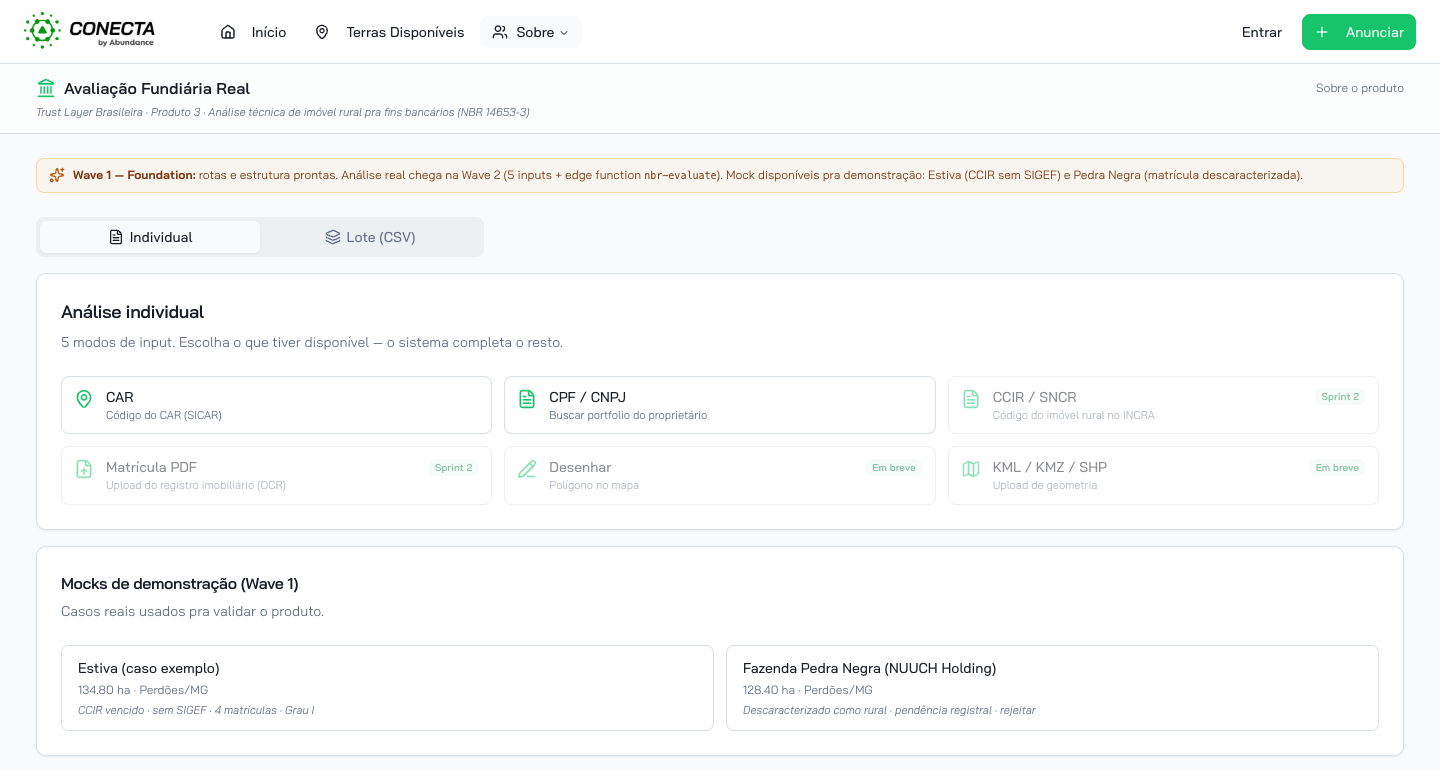Click the text Código do imóvel rural no INCRA

(x=1073, y=415)
